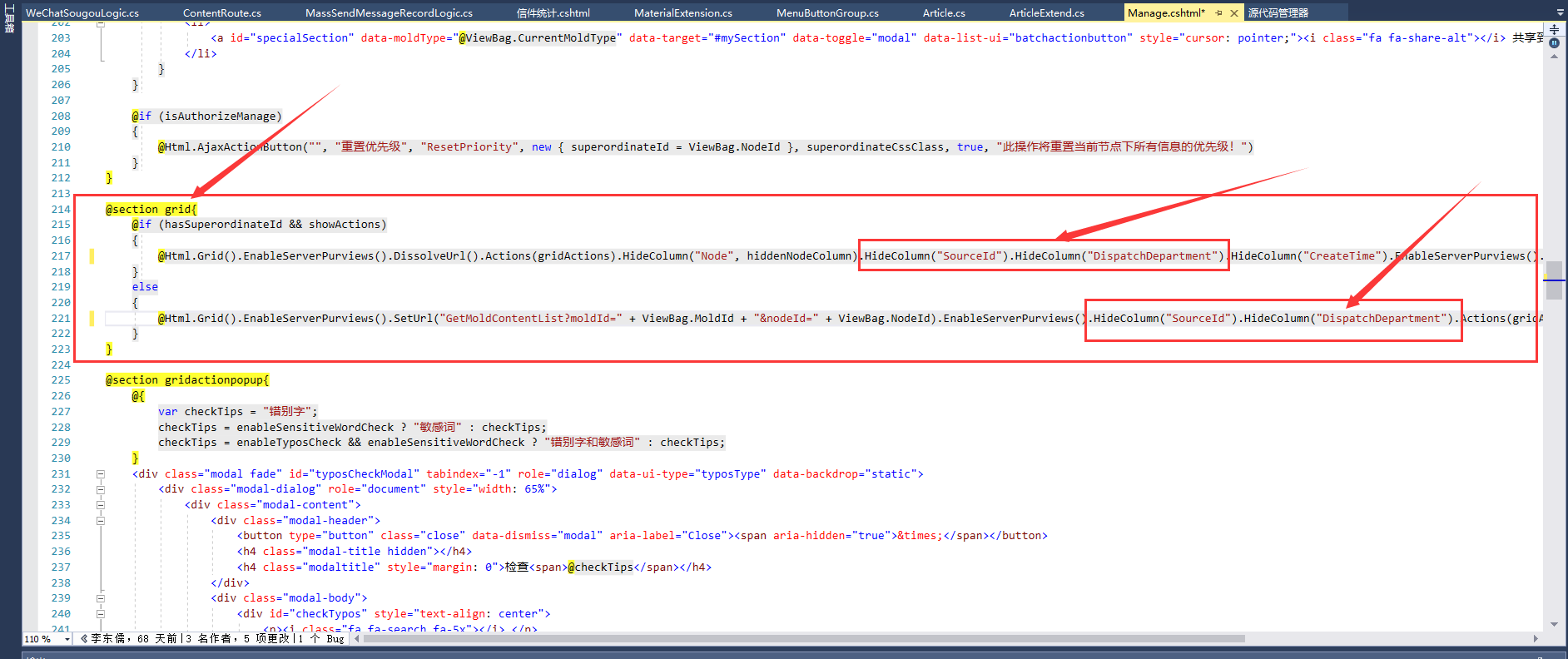1568x659 pixels.
Task: Switch to the WeChatSougouLogic.cs tab
Action: pyautogui.click(x=82, y=13)
